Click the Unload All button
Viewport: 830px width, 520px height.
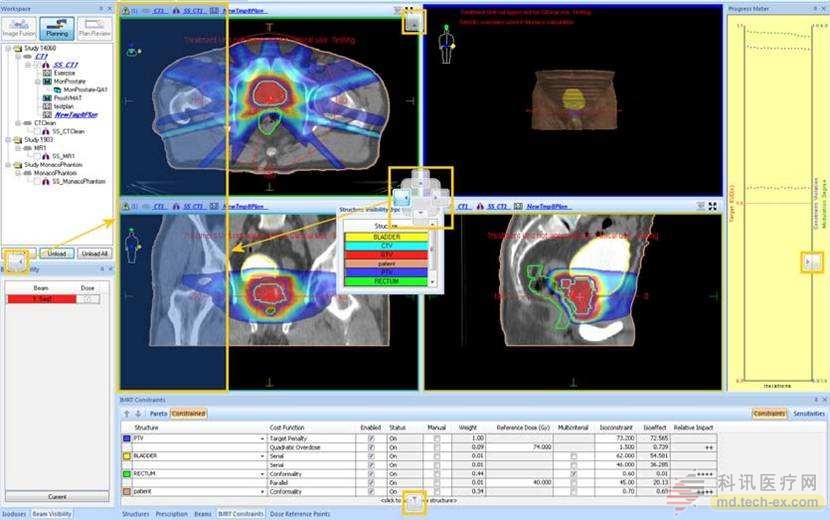(95, 254)
